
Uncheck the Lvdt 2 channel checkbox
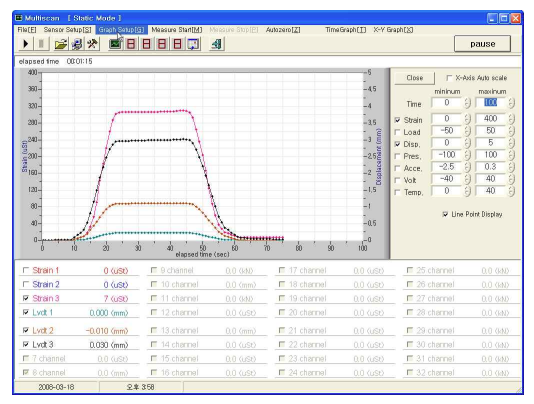coord(26,330)
